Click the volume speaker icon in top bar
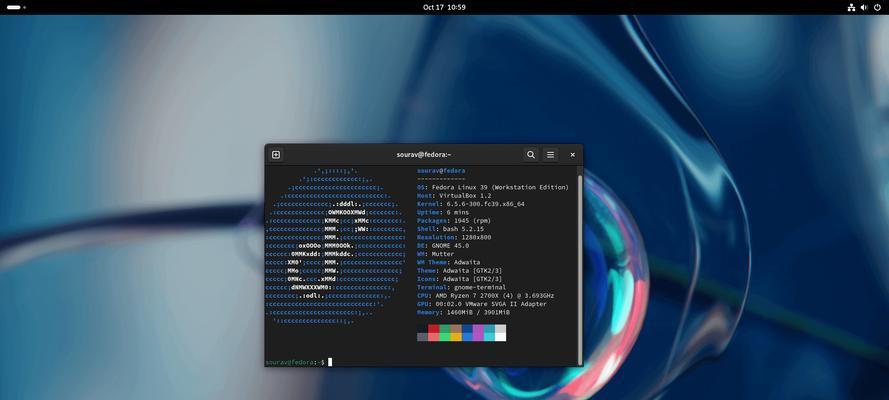The image size is (889, 400). coord(864,7)
